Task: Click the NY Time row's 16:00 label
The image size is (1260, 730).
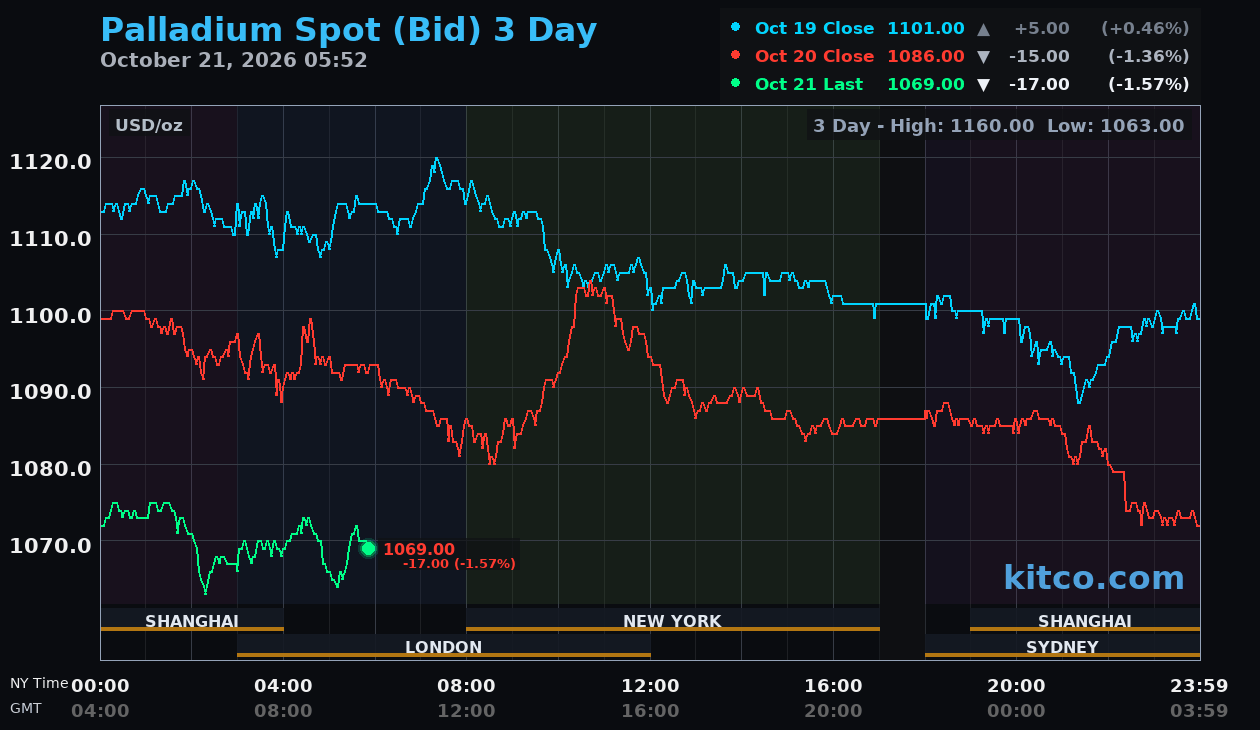Action: tap(833, 686)
